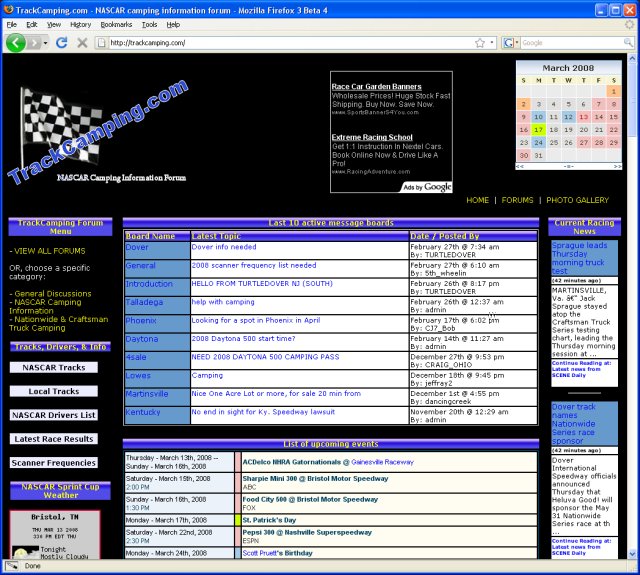Click the Forward navigation arrow

35,42
